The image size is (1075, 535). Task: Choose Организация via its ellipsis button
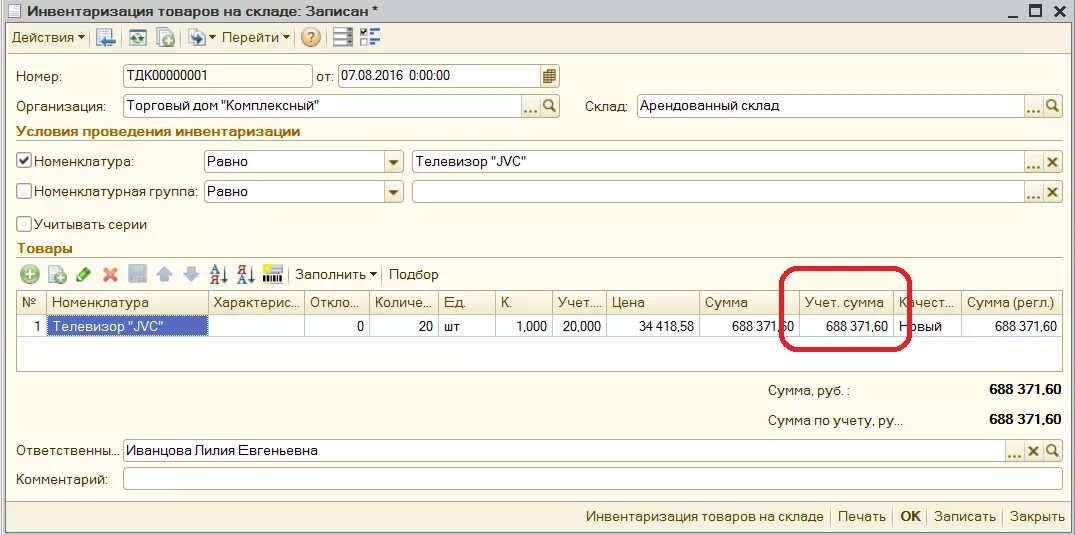tap(531, 106)
